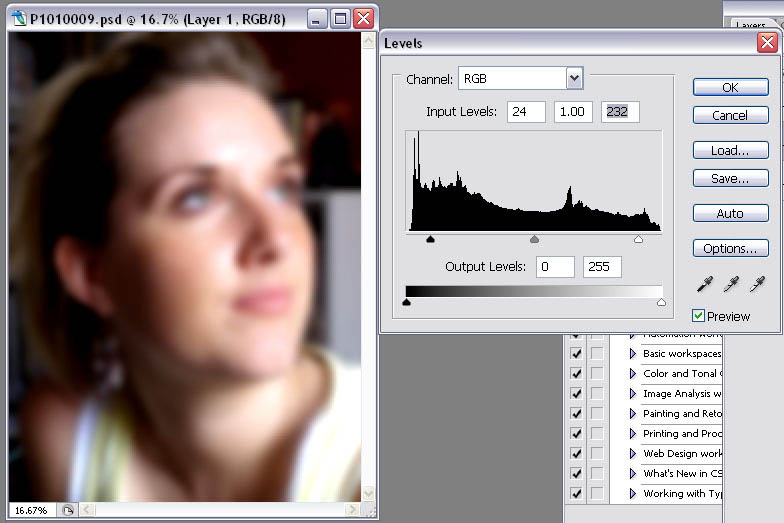The image size is (784, 523).
Task: Click the black input level slider
Action: pyautogui.click(x=430, y=240)
